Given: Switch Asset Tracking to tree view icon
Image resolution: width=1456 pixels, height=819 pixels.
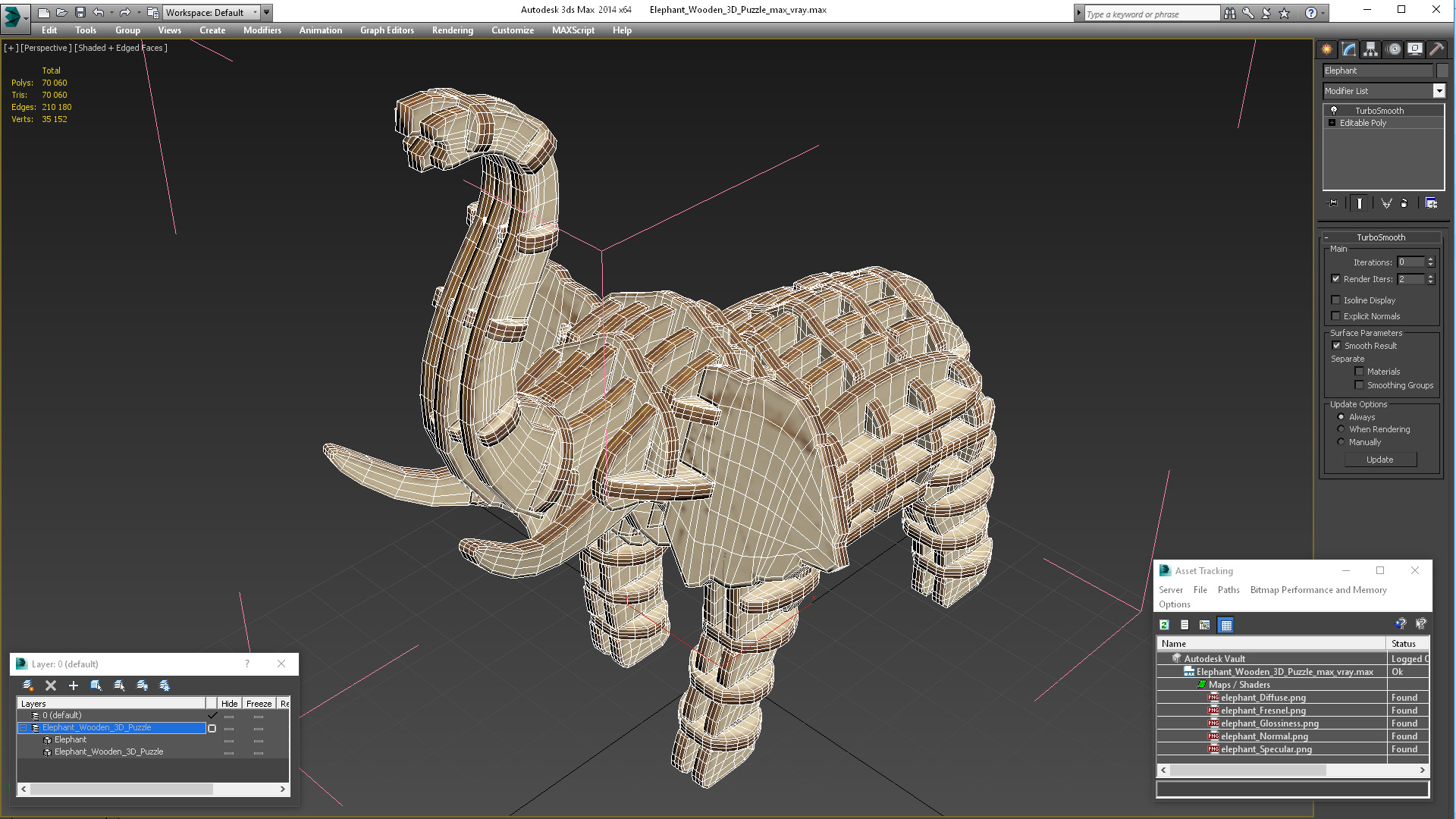Looking at the screenshot, I should coord(1205,625).
